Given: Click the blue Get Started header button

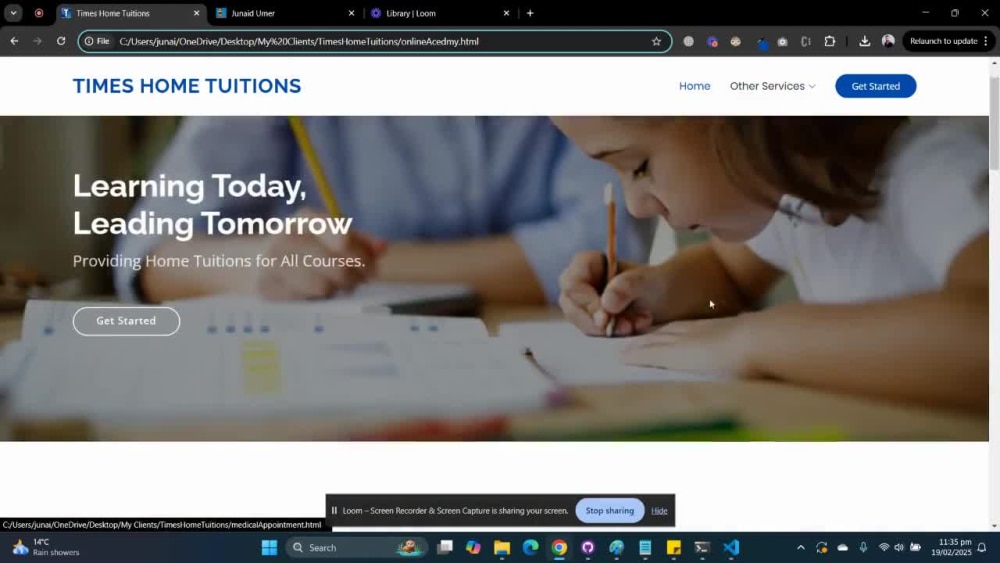Looking at the screenshot, I should (876, 86).
